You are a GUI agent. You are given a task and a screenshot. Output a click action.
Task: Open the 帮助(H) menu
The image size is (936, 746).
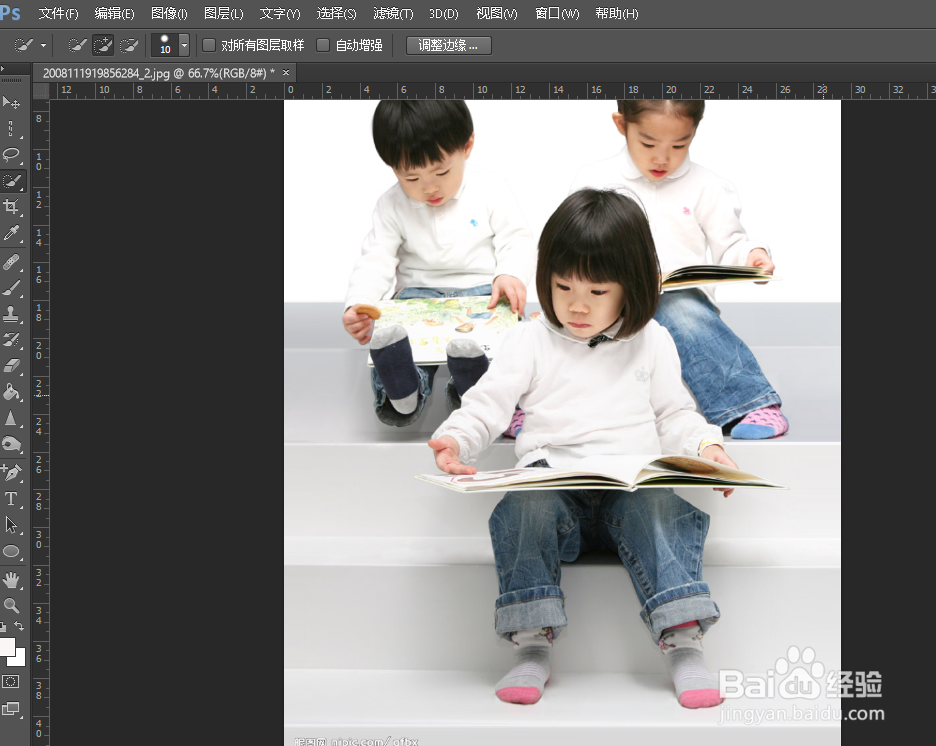pos(611,13)
